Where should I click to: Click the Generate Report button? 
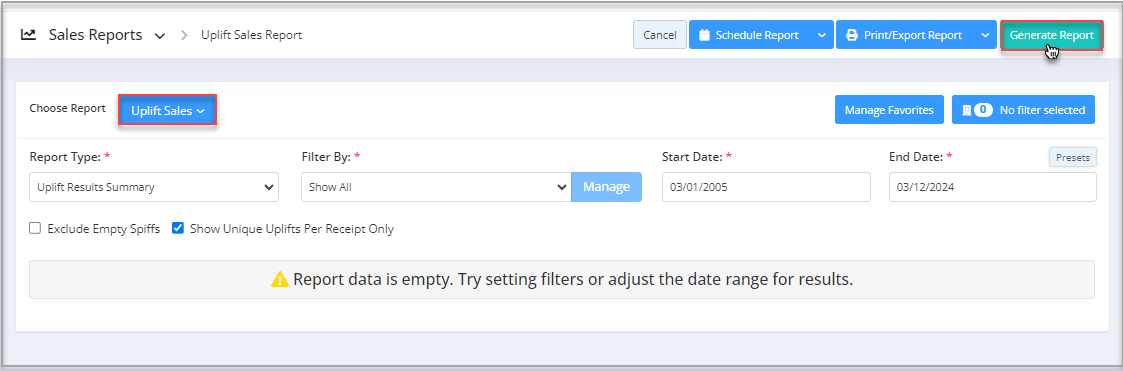point(1051,34)
